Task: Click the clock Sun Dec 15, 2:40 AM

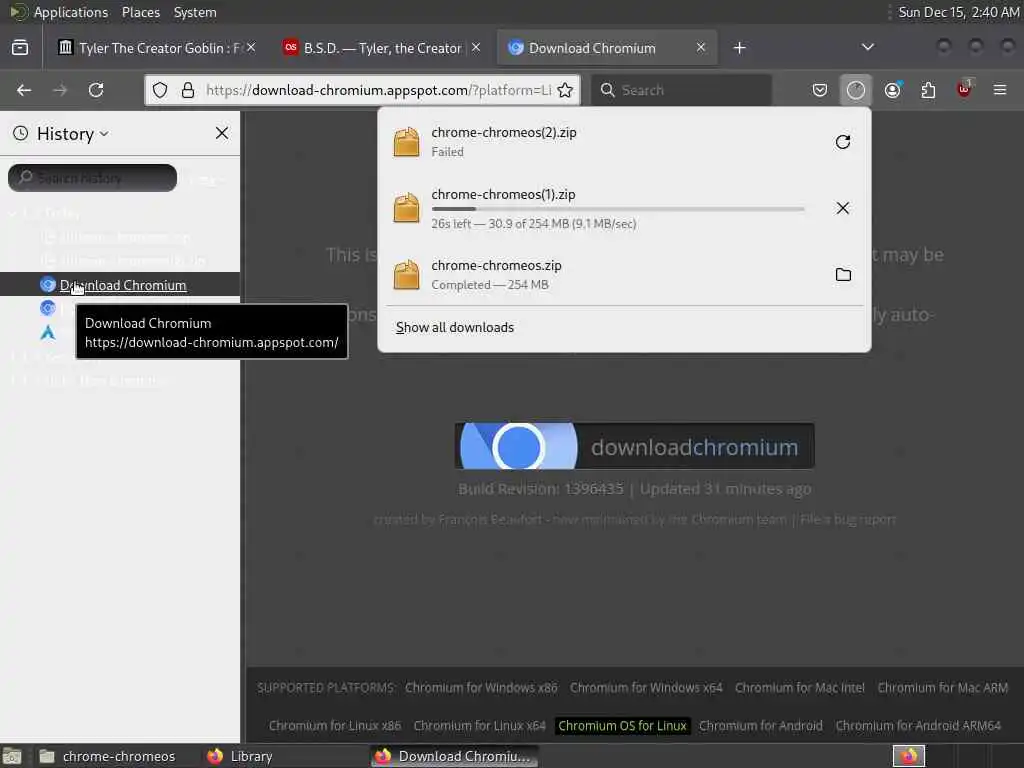Action: [x=958, y=12]
